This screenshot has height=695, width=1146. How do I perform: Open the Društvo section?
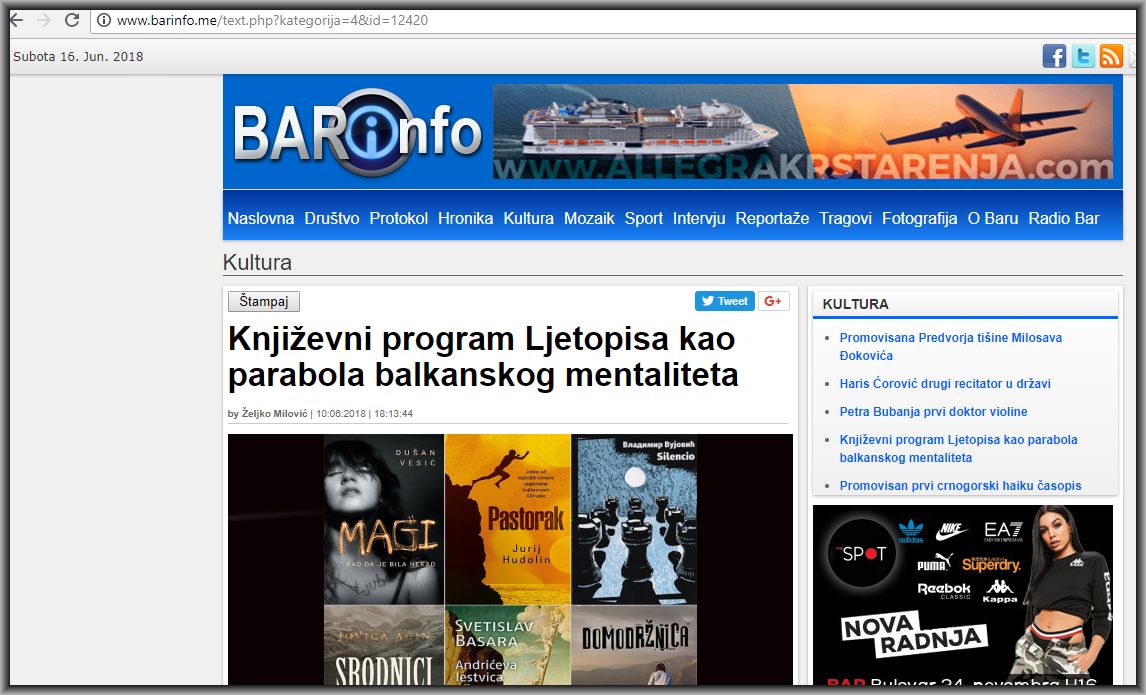(332, 219)
